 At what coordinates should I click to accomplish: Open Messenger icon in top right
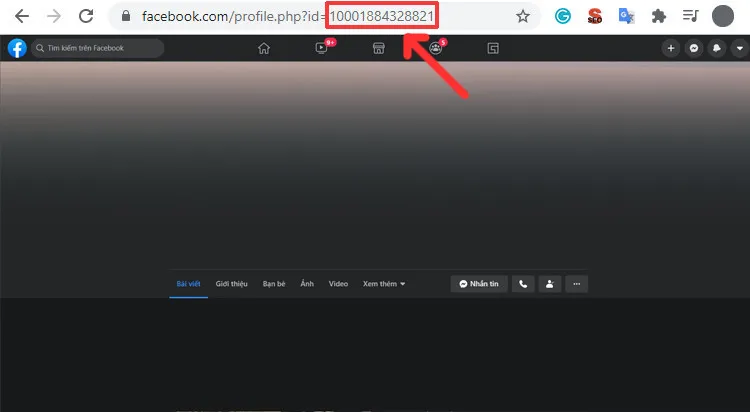click(x=695, y=48)
